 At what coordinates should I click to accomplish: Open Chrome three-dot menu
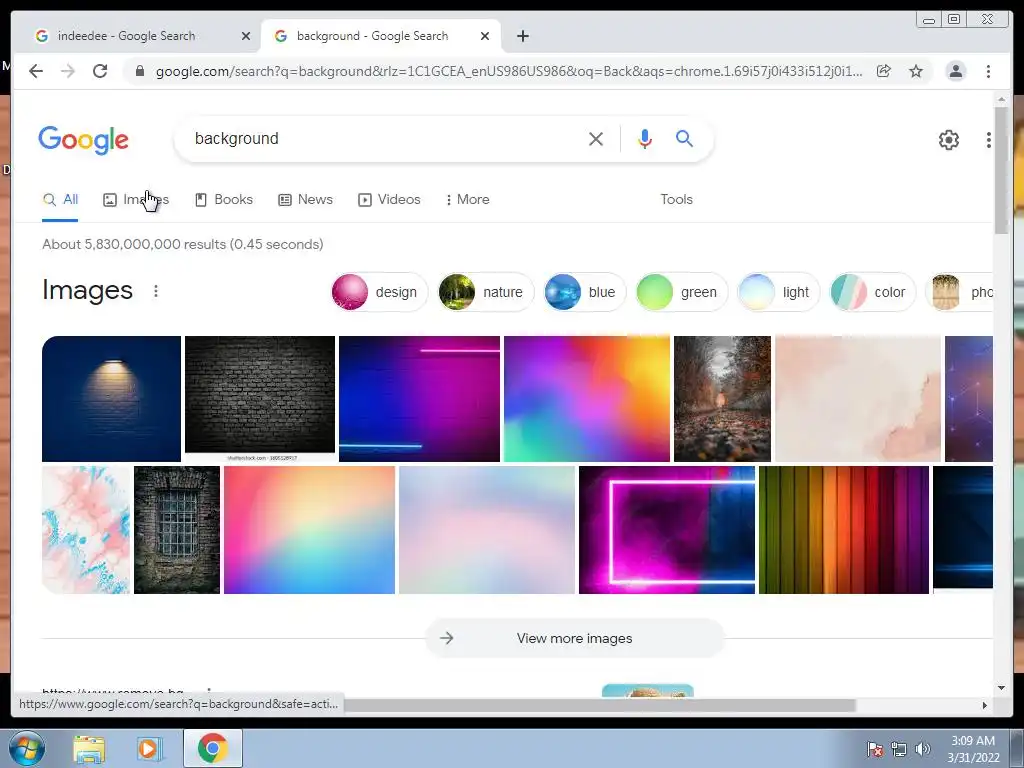pyautogui.click(x=988, y=71)
